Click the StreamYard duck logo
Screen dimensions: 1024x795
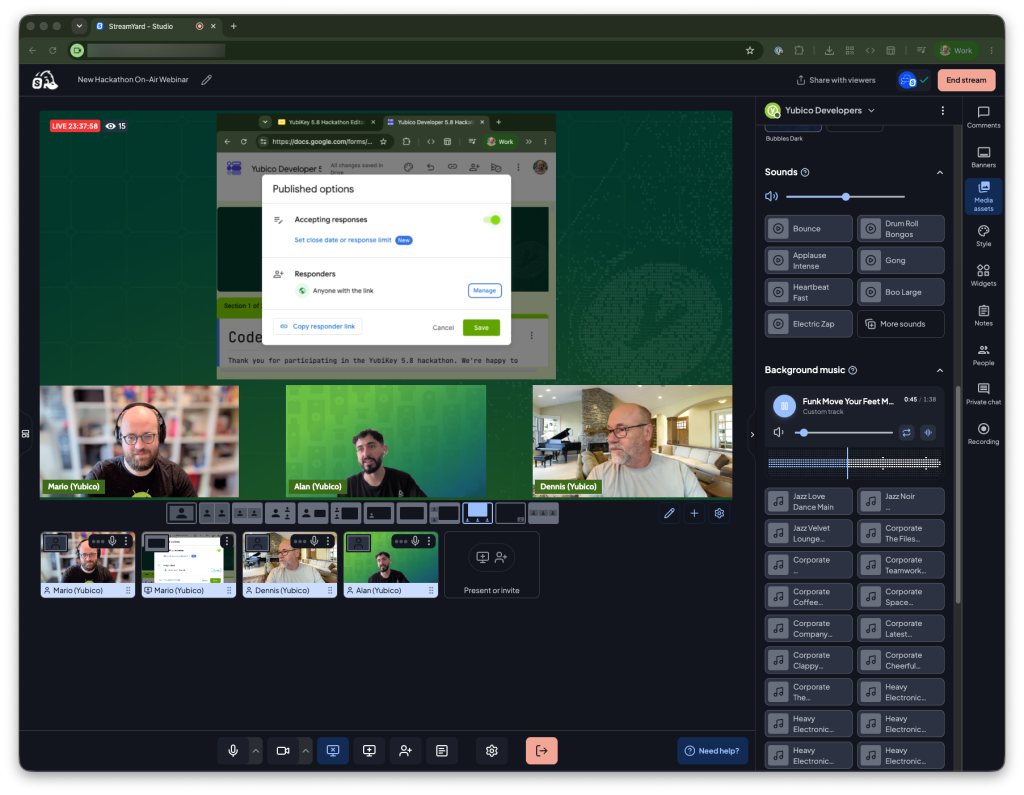click(45, 80)
